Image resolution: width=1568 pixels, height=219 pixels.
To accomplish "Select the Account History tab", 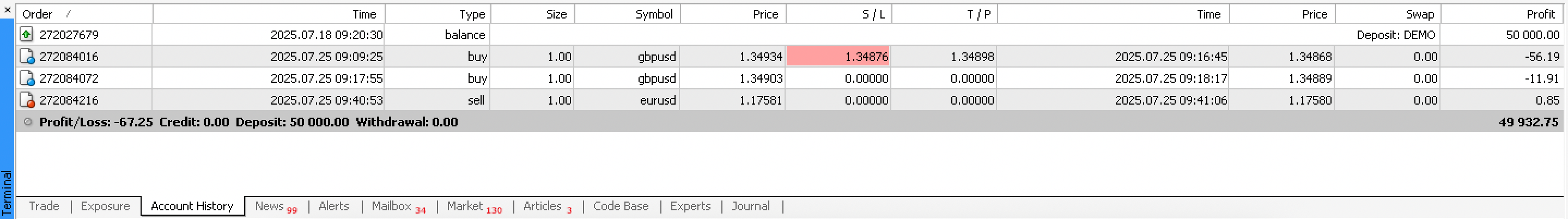I will pyautogui.click(x=192, y=206).
